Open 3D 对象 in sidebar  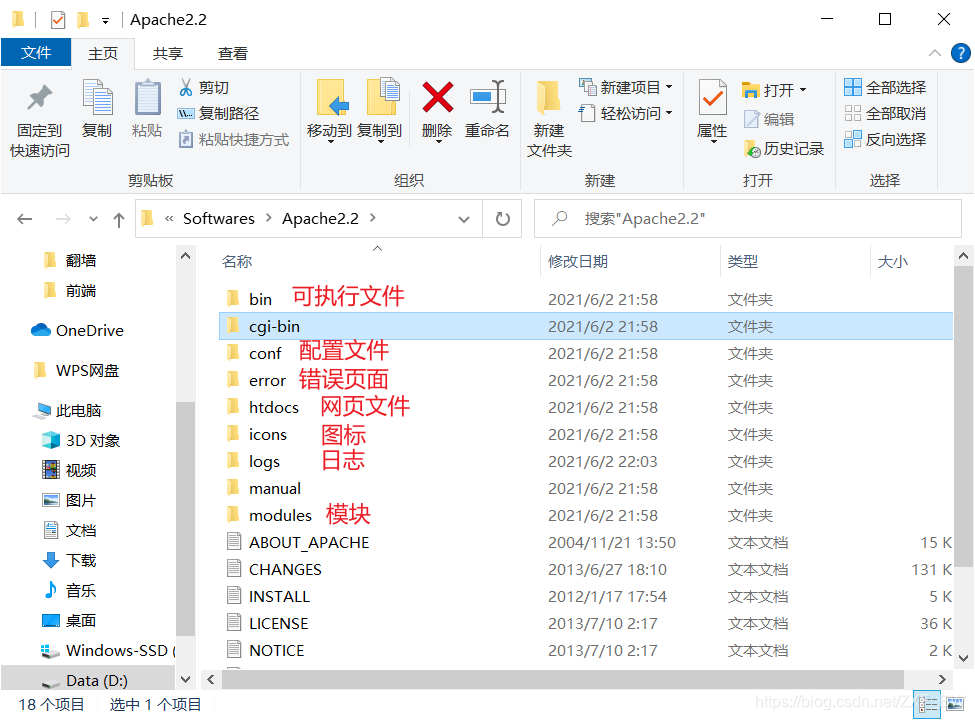(x=81, y=440)
